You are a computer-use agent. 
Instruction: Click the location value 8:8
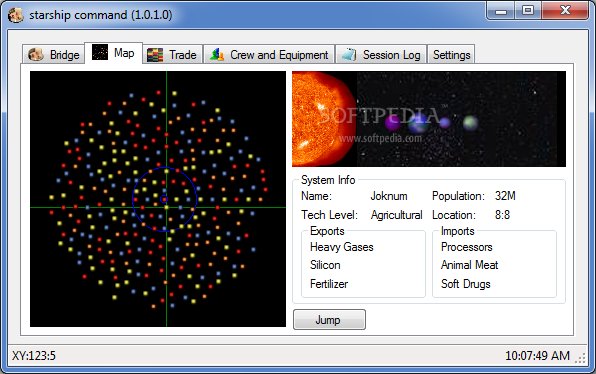tap(502, 215)
